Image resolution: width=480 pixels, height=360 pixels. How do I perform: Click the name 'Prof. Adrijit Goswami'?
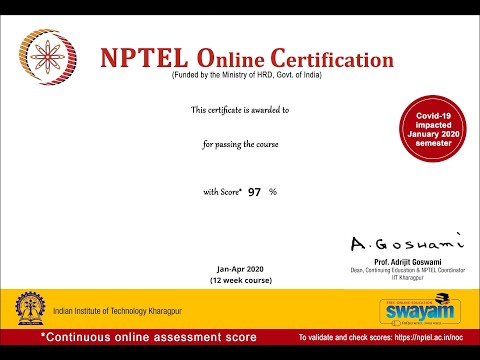coord(408,262)
